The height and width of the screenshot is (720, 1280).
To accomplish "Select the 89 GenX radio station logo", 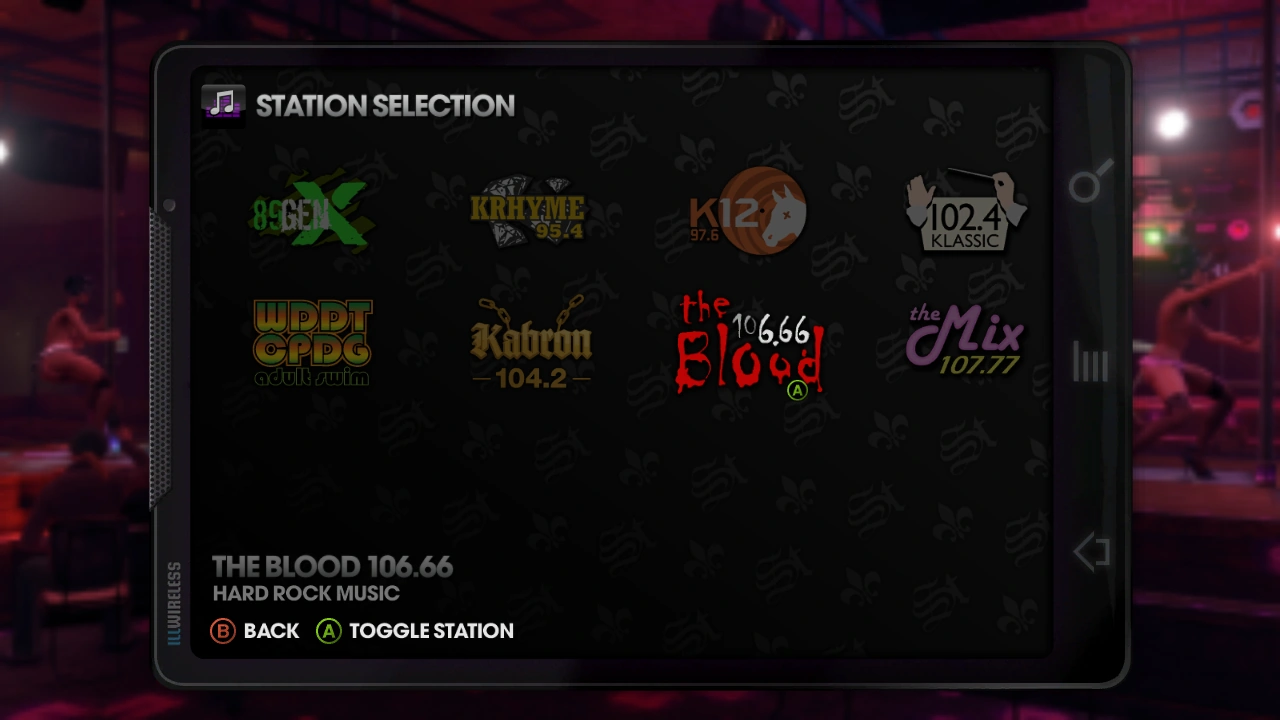I will click(x=310, y=213).
